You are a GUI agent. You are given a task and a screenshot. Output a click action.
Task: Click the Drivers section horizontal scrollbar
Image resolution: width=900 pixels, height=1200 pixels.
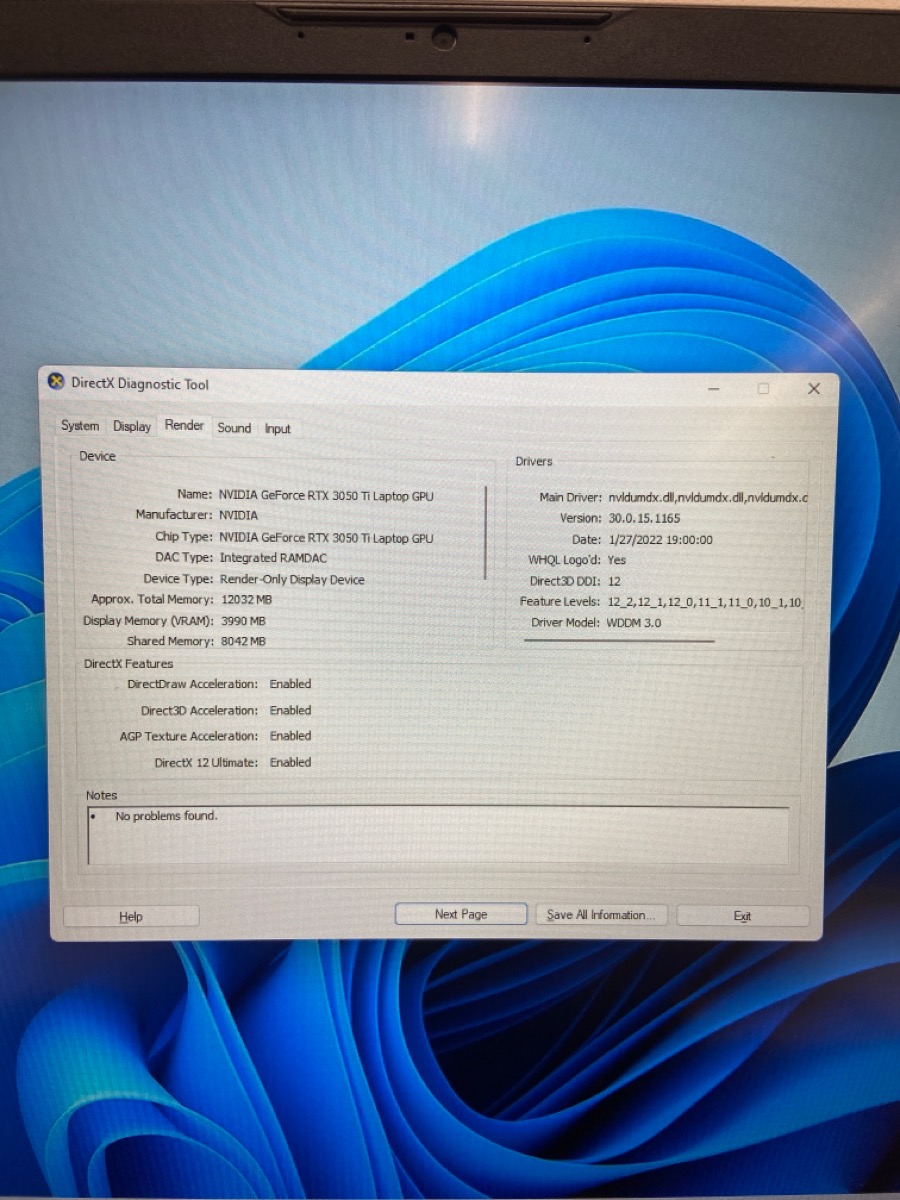tap(619, 641)
